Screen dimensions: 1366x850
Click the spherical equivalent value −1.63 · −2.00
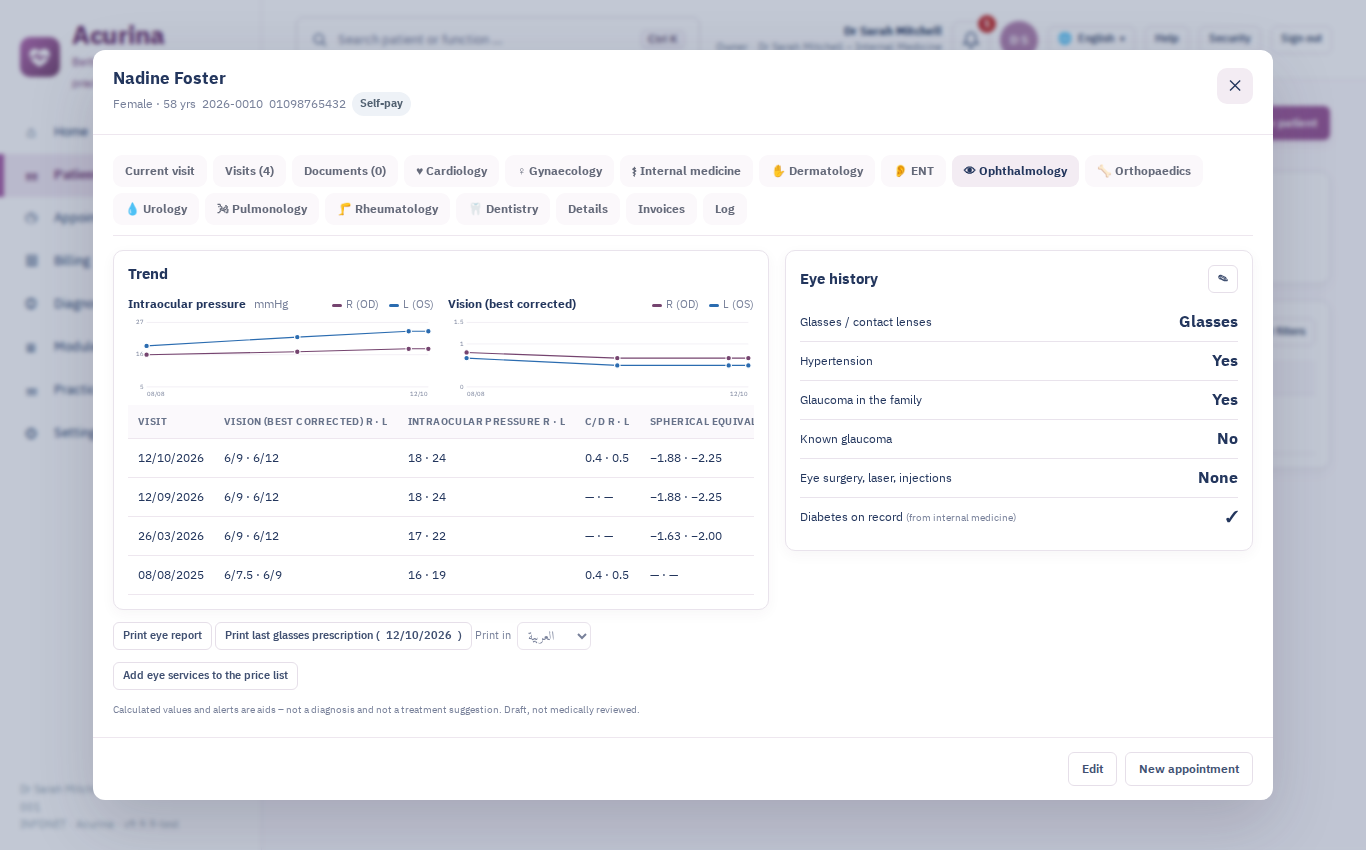(686, 536)
